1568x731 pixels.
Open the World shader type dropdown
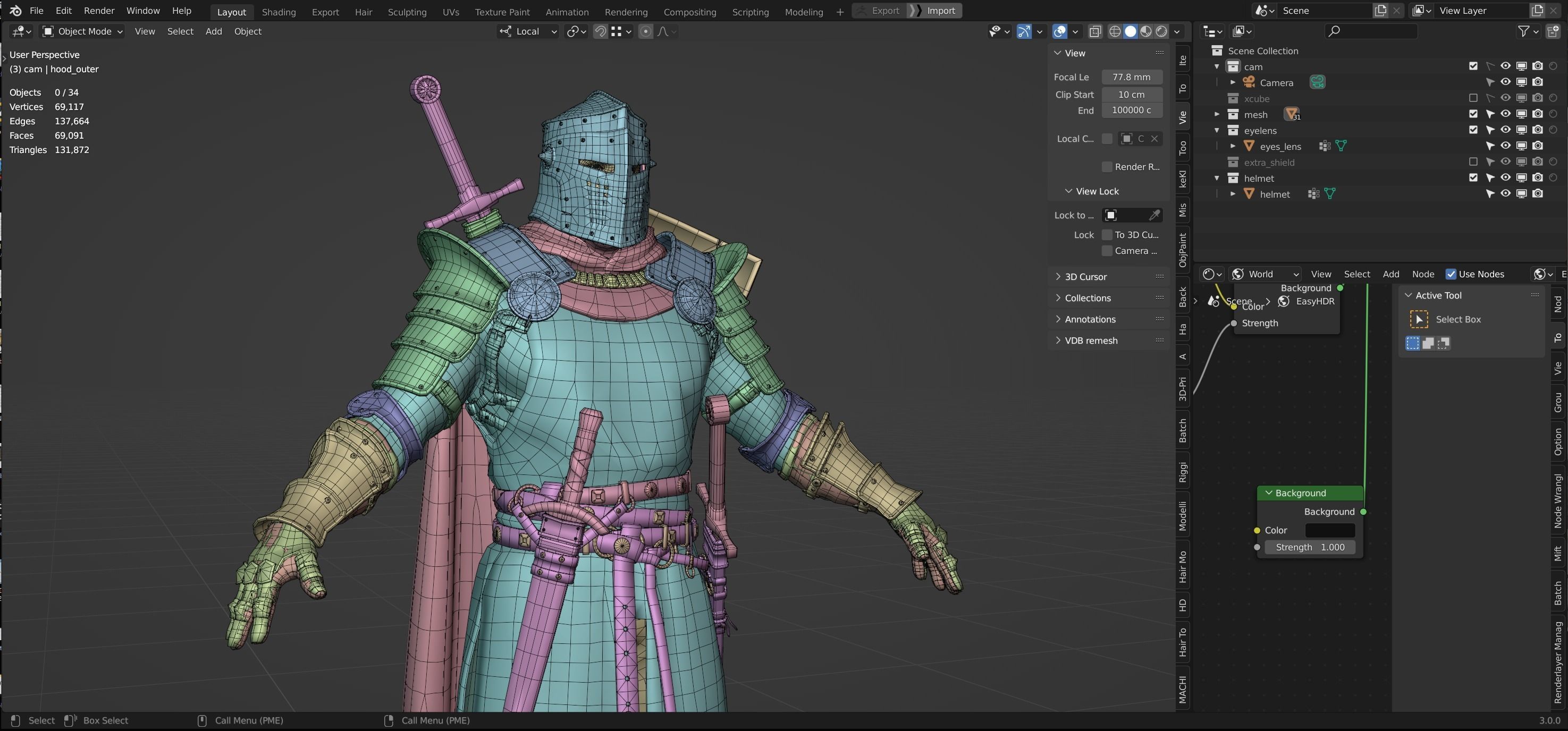[x=1266, y=274]
